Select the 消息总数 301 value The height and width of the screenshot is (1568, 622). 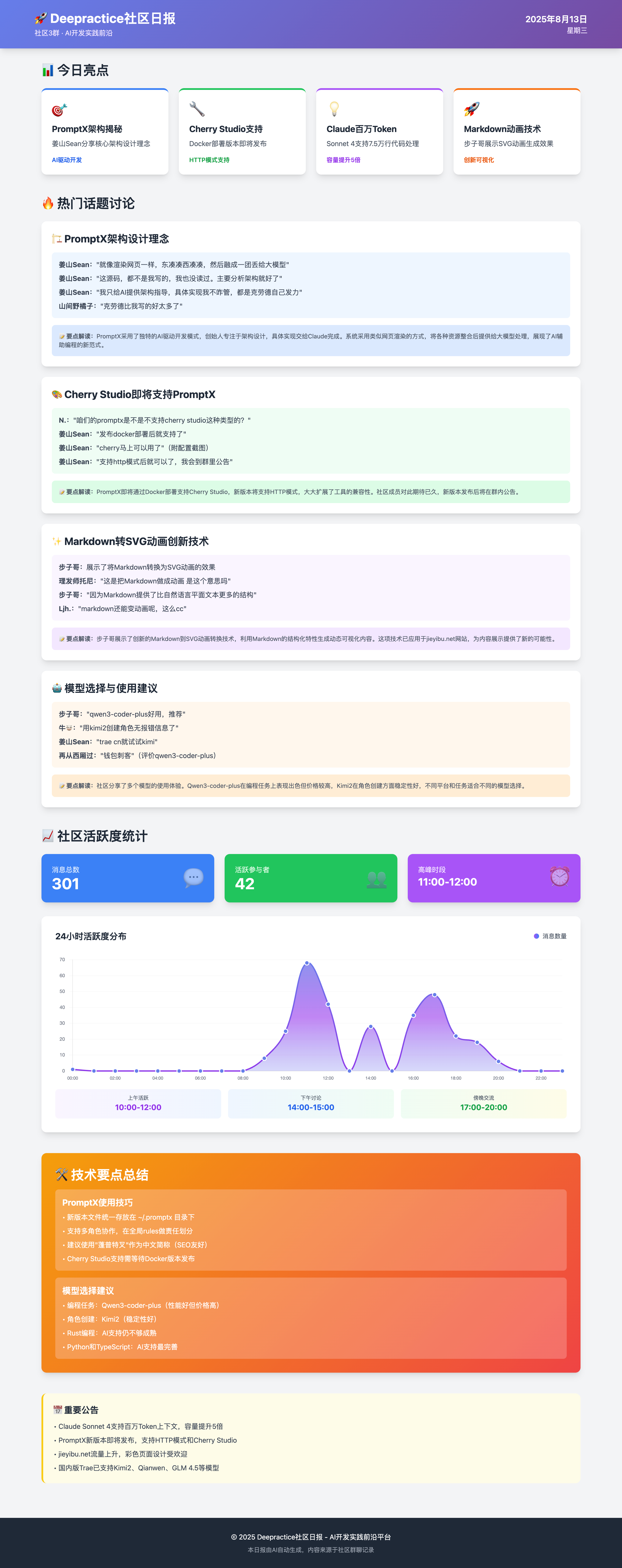[65, 884]
